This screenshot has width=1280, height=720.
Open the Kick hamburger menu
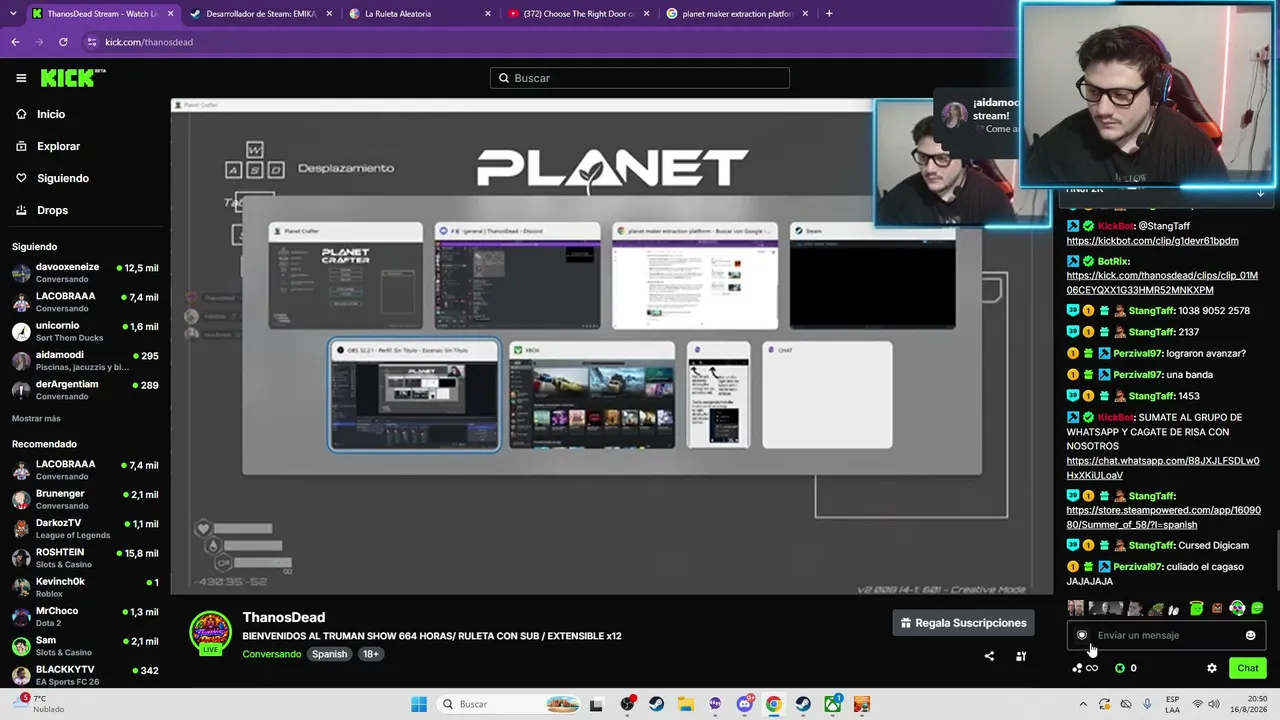(21, 78)
